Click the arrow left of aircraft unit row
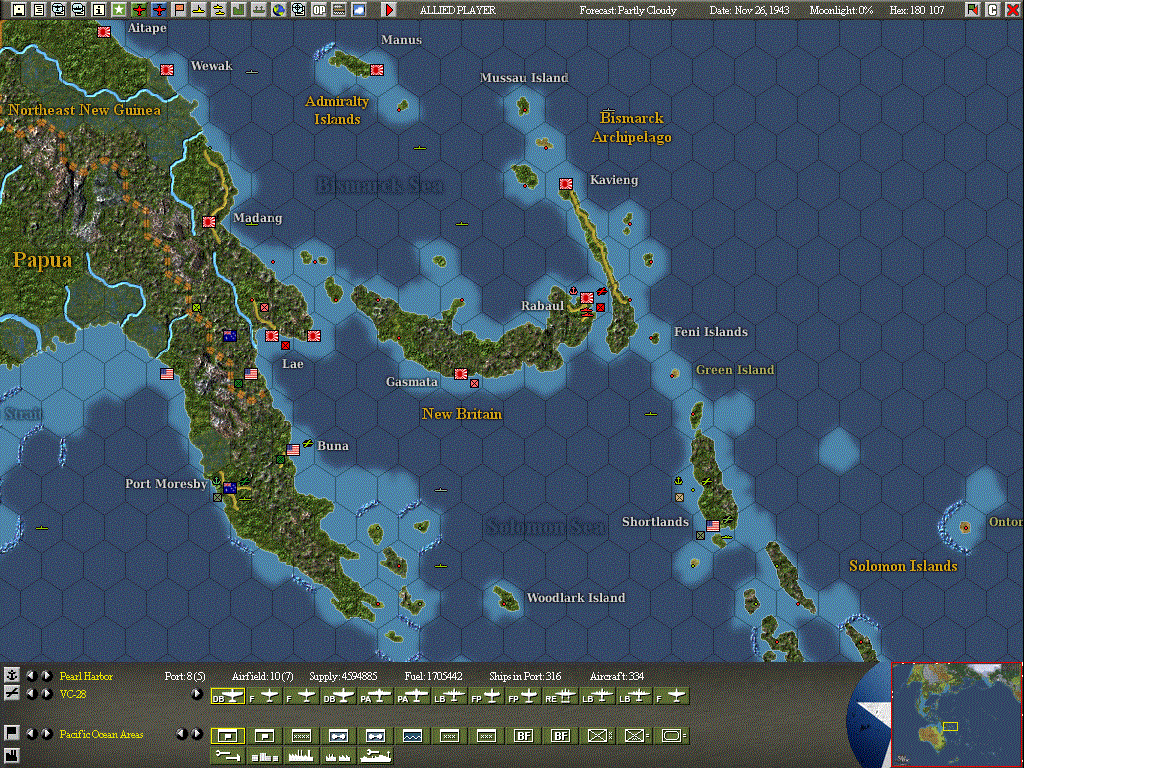 [196, 694]
